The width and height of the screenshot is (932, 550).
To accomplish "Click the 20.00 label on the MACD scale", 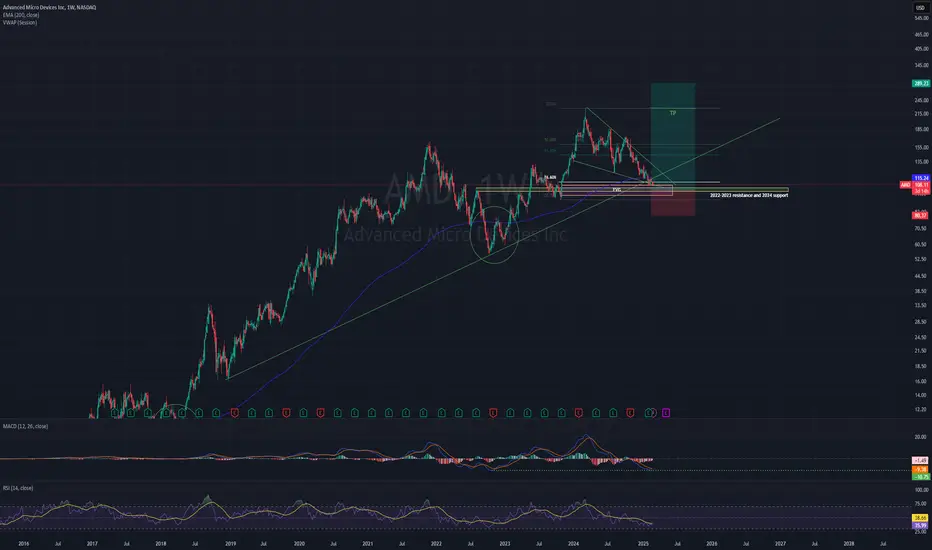I will point(922,437).
